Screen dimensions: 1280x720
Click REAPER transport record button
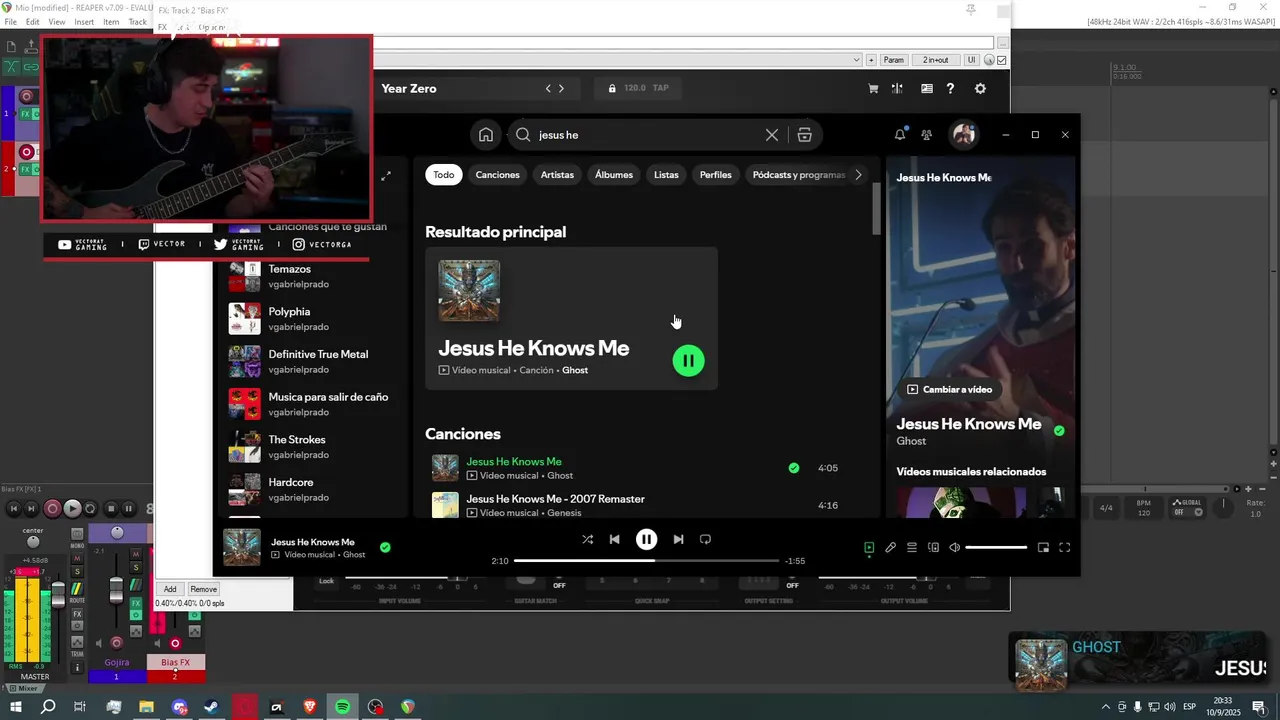pyautogui.click(x=53, y=508)
